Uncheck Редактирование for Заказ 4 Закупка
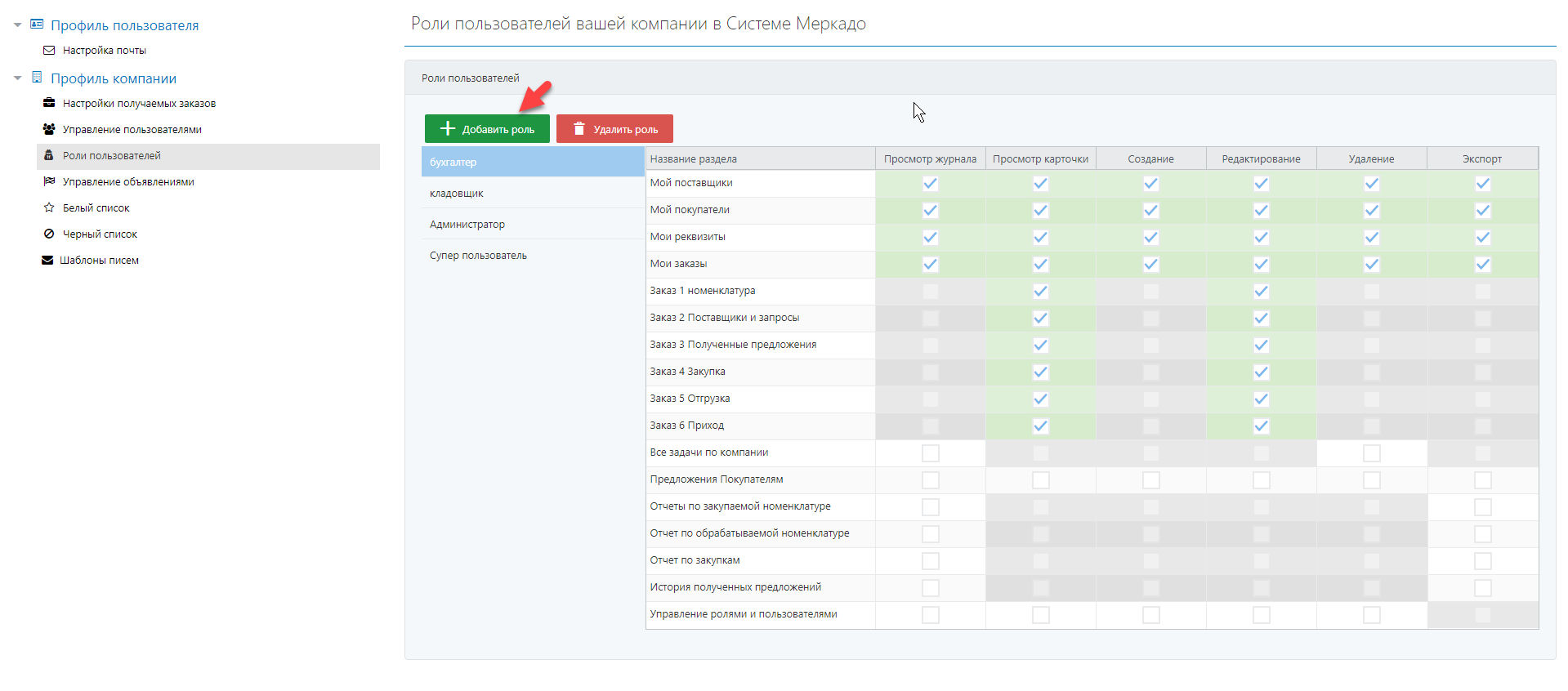Viewport: 1568px width, 691px height. 1261,372
